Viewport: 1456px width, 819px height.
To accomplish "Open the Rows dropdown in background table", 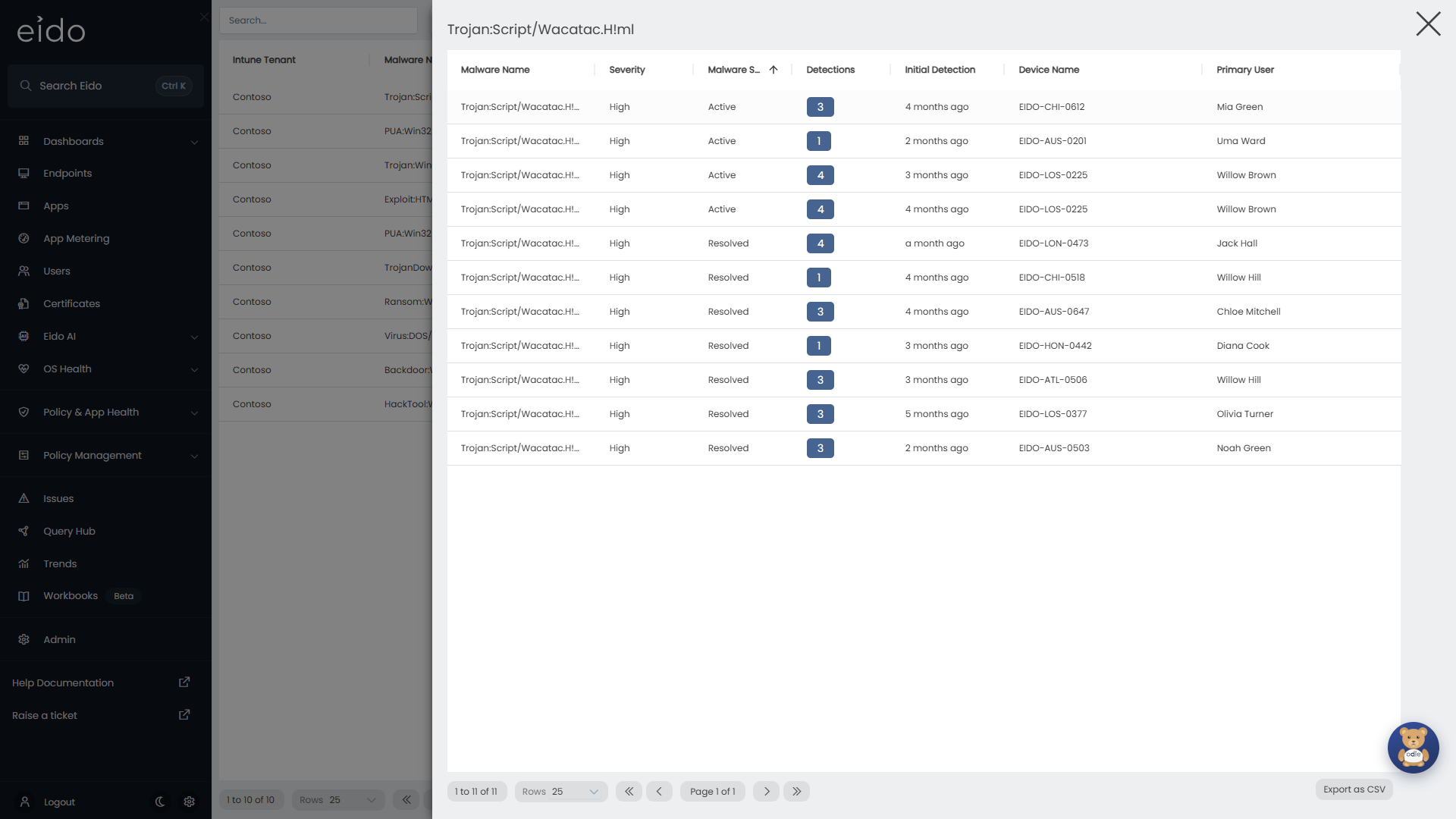I will pos(338,800).
